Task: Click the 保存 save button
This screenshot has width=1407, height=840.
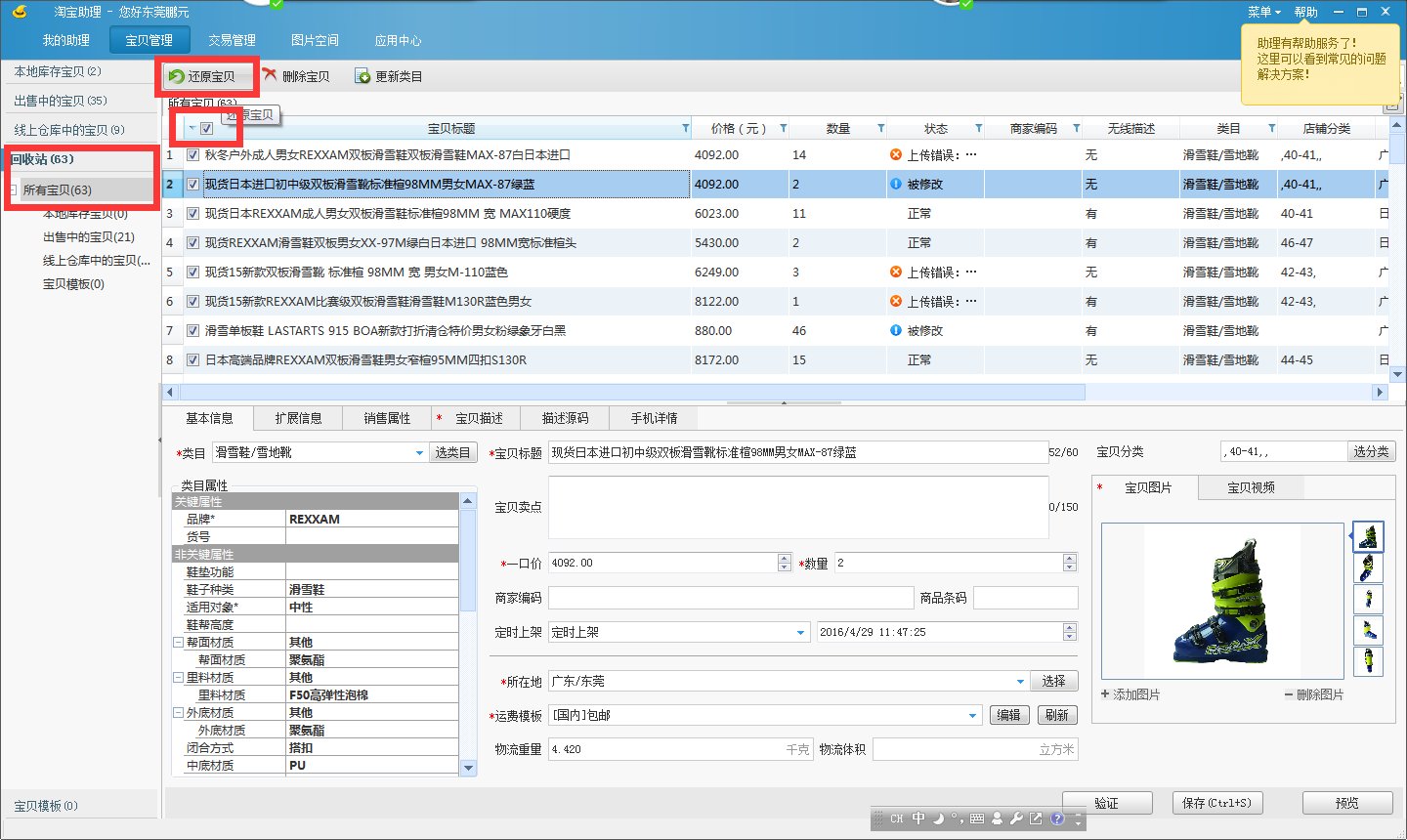Action: pyautogui.click(x=1216, y=802)
